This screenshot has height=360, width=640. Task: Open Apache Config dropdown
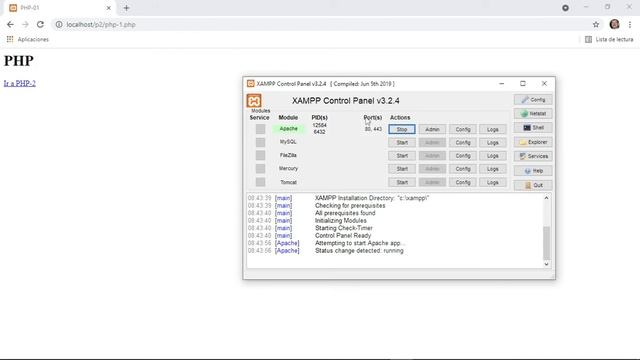click(x=463, y=129)
